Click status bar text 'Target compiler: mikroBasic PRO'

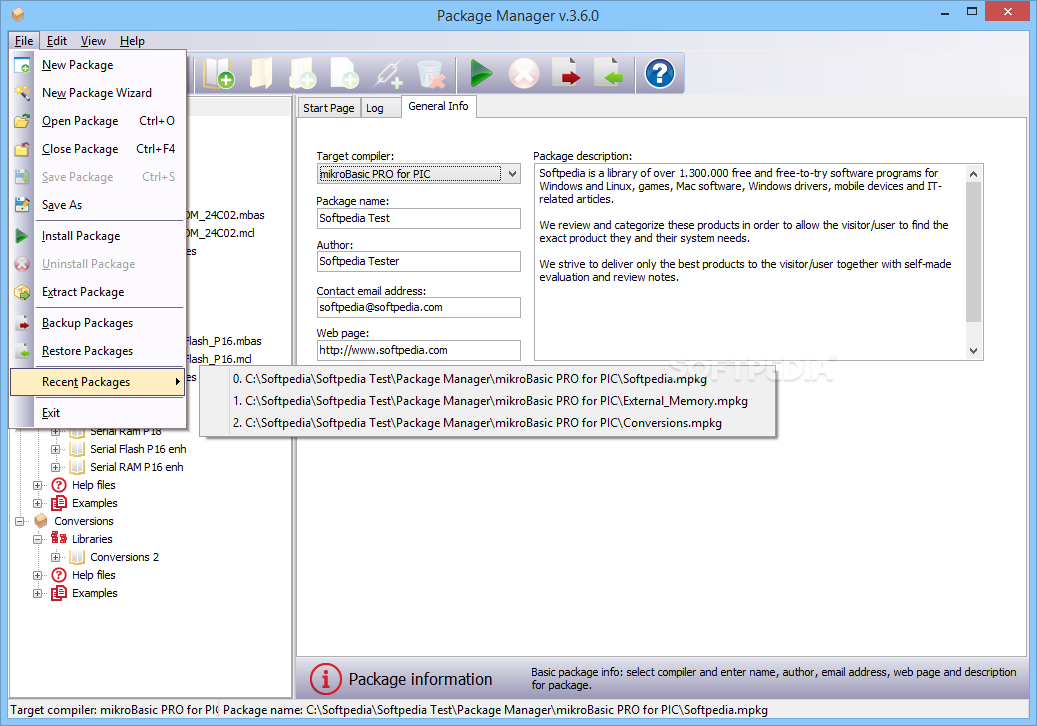tap(114, 710)
